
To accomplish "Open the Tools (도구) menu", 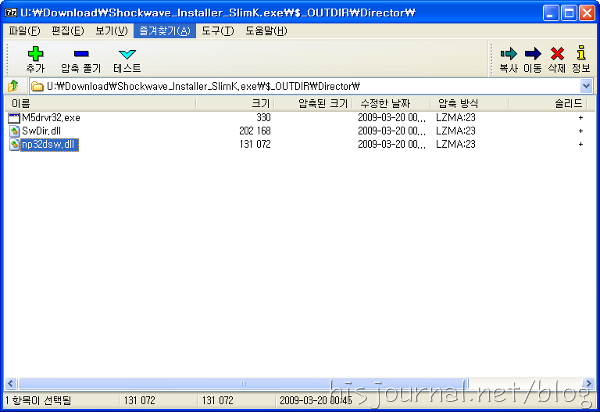I will 217,31.
